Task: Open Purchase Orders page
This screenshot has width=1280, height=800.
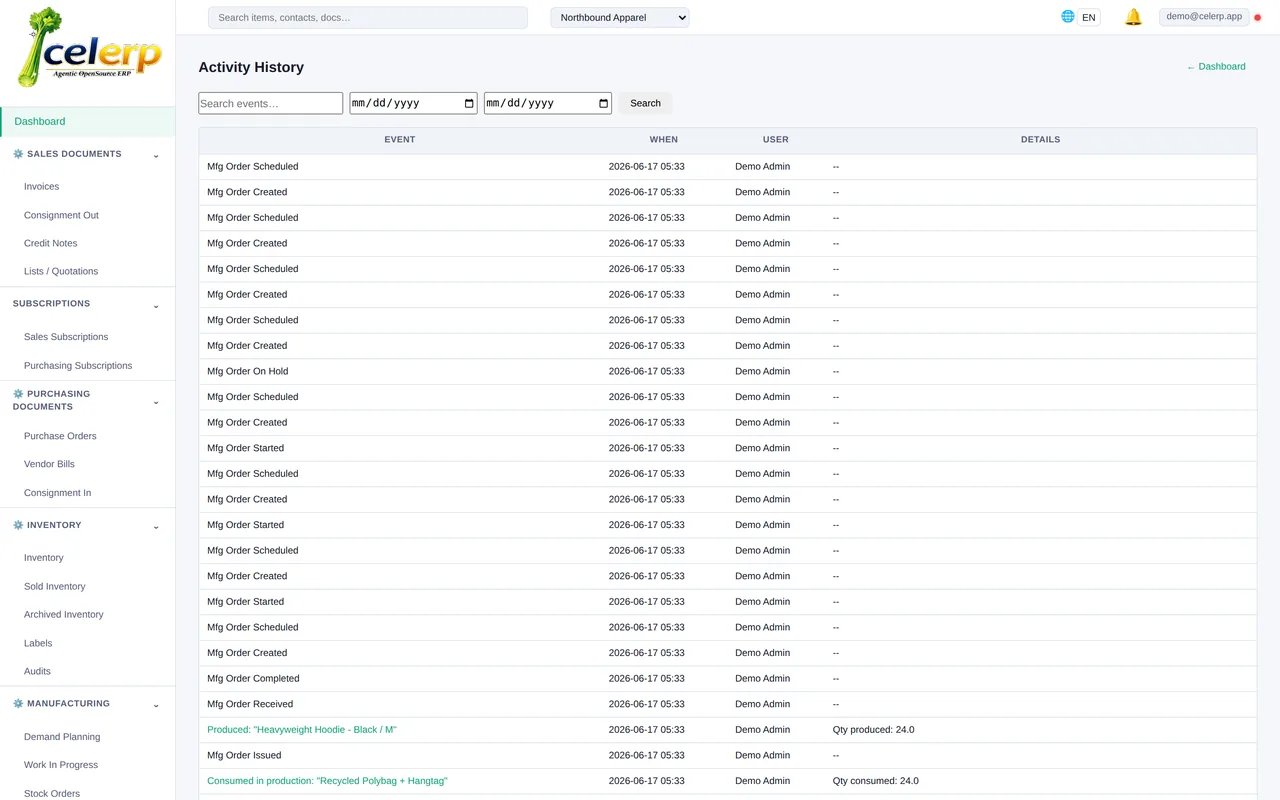Action: (60, 436)
